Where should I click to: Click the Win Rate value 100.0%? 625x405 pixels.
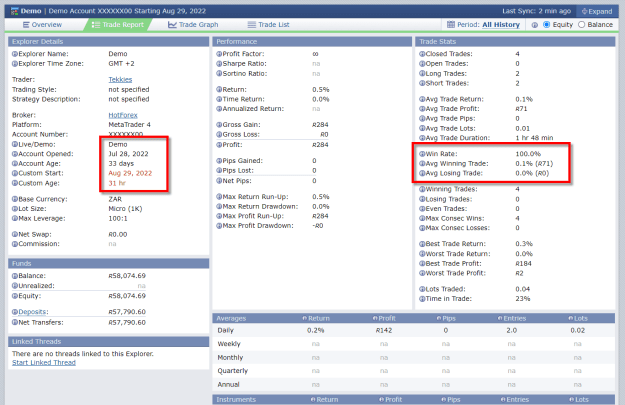pos(528,154)
